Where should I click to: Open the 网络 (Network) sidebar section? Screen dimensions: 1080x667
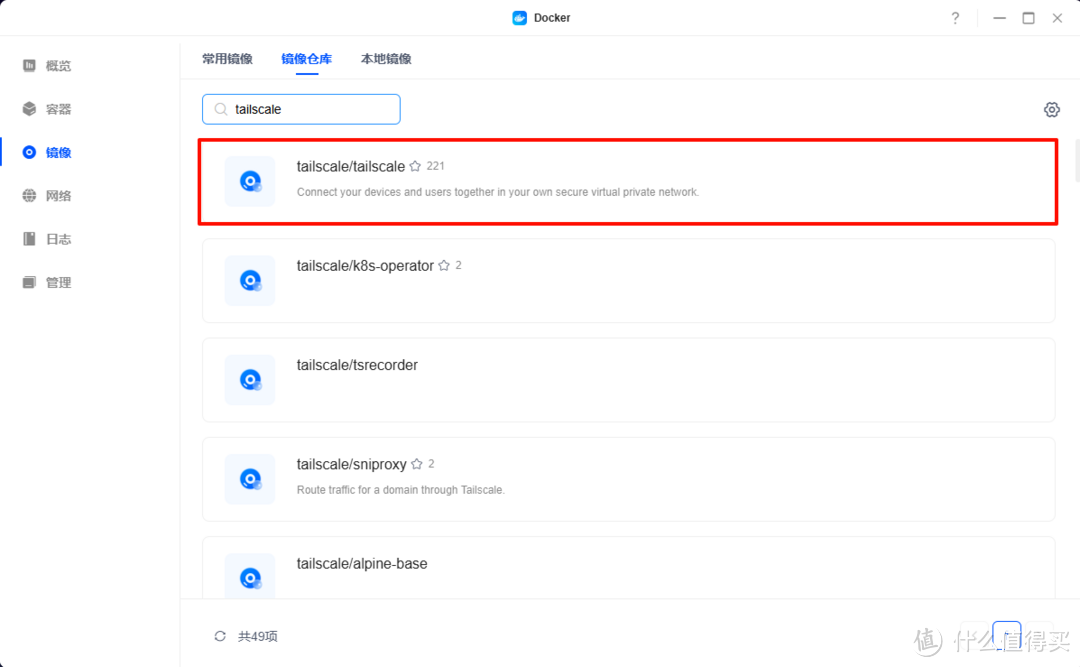pyautogui.click(x=55, y=195)
